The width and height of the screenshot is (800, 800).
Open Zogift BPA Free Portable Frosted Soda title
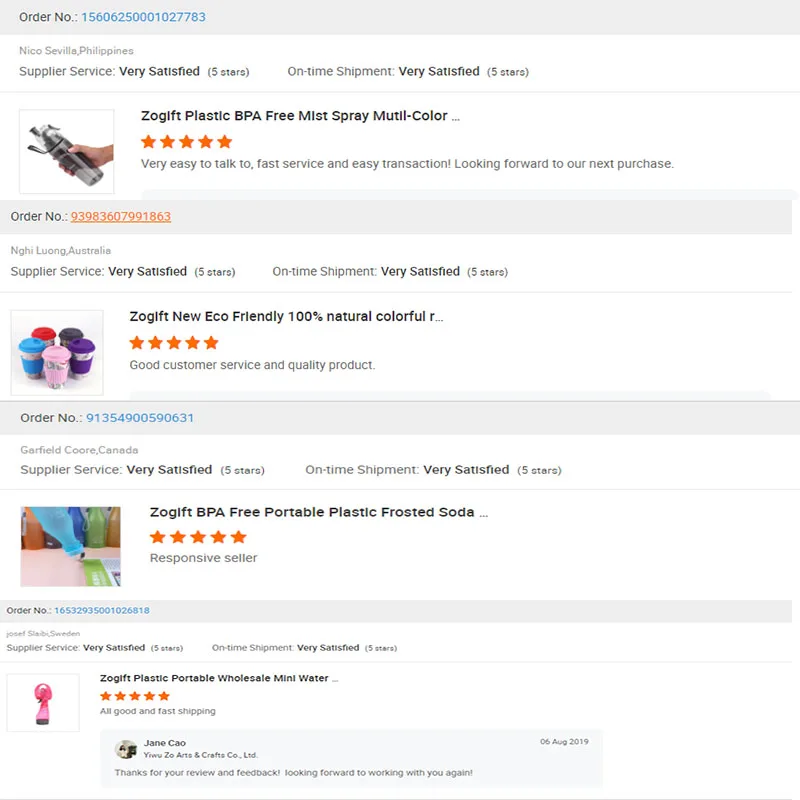click(318, 512)
